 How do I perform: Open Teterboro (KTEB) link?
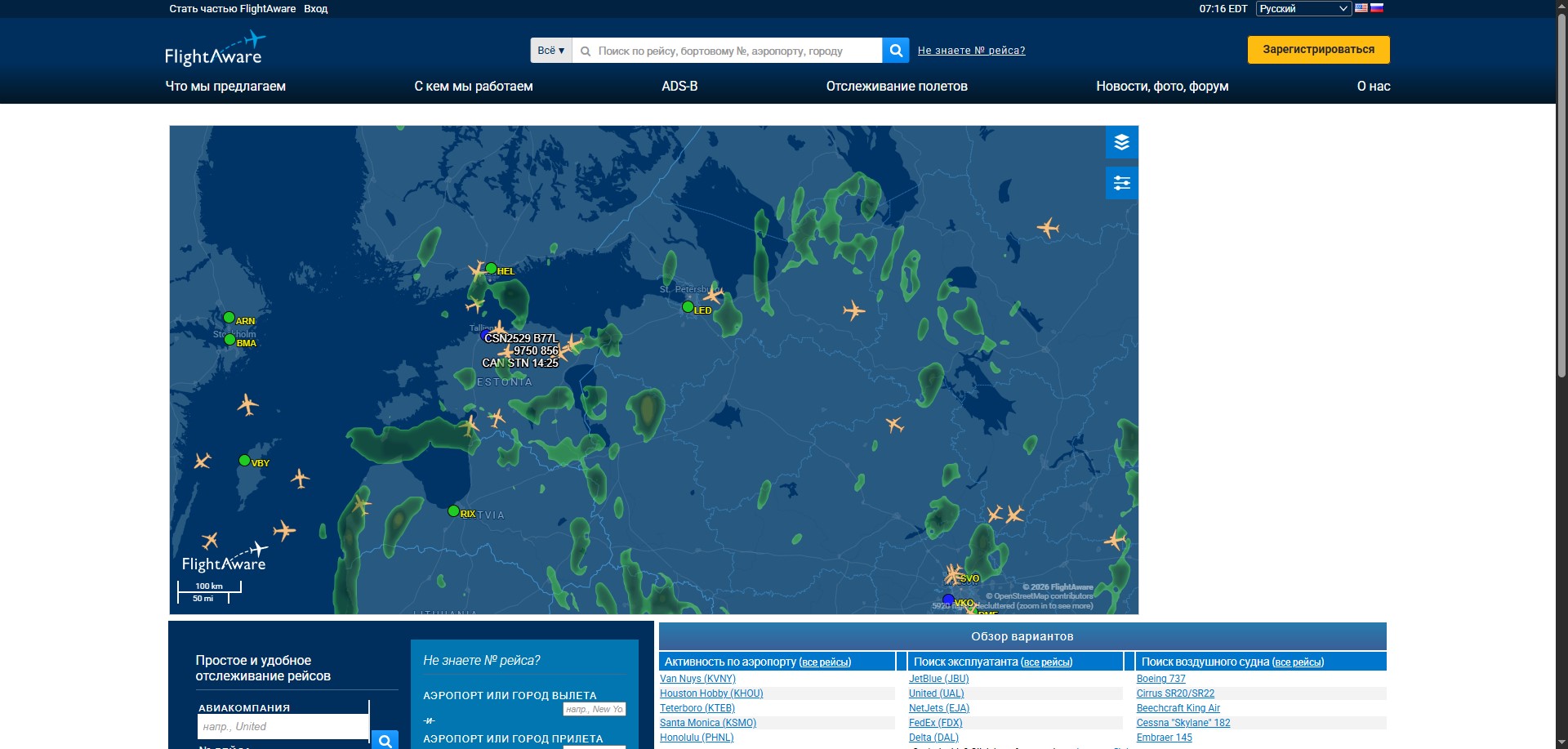[x=697, y=708]
